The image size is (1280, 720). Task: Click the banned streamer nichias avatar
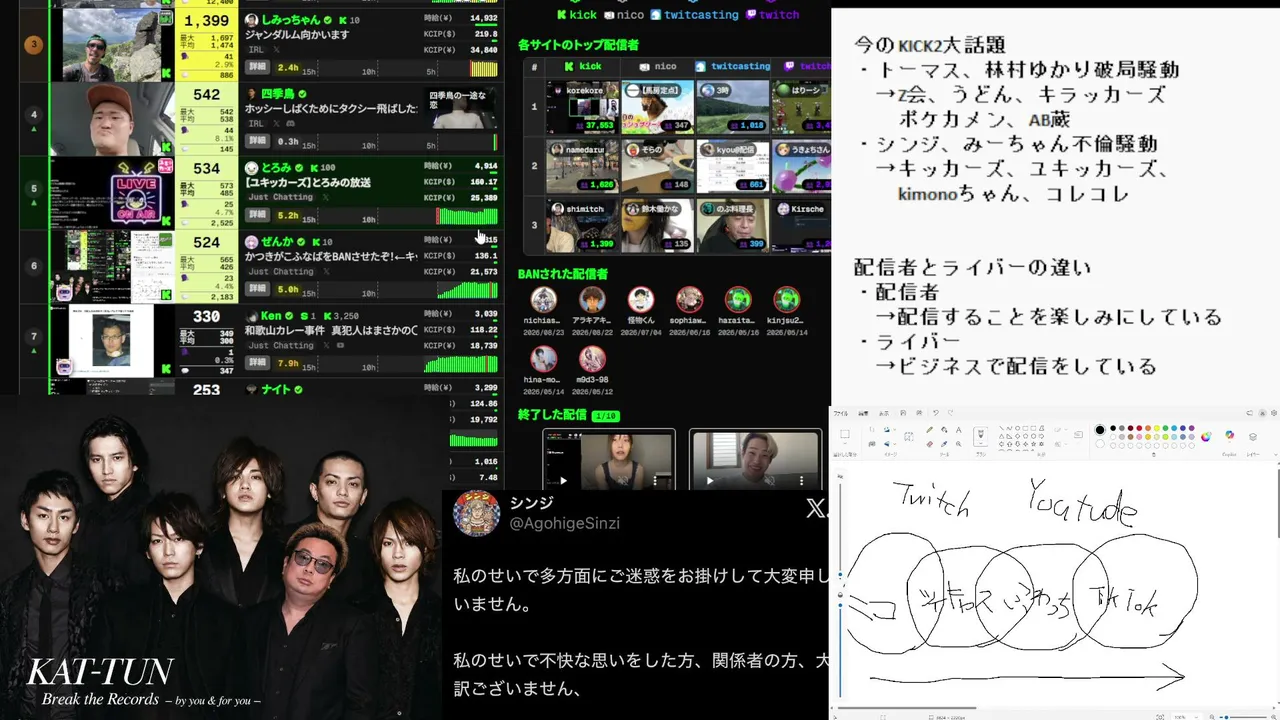coord(543,300)
